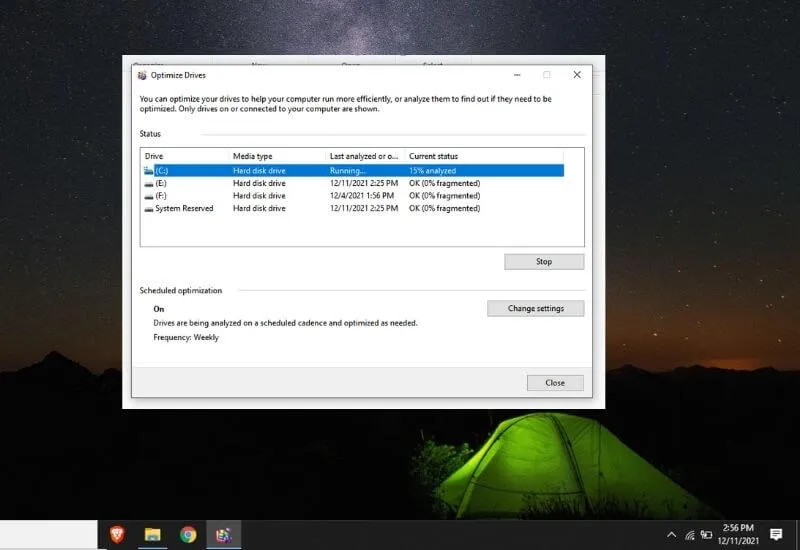Open the clock showing 2:56 PM
The width and height of the screenshot is (800, 550).
738,534
